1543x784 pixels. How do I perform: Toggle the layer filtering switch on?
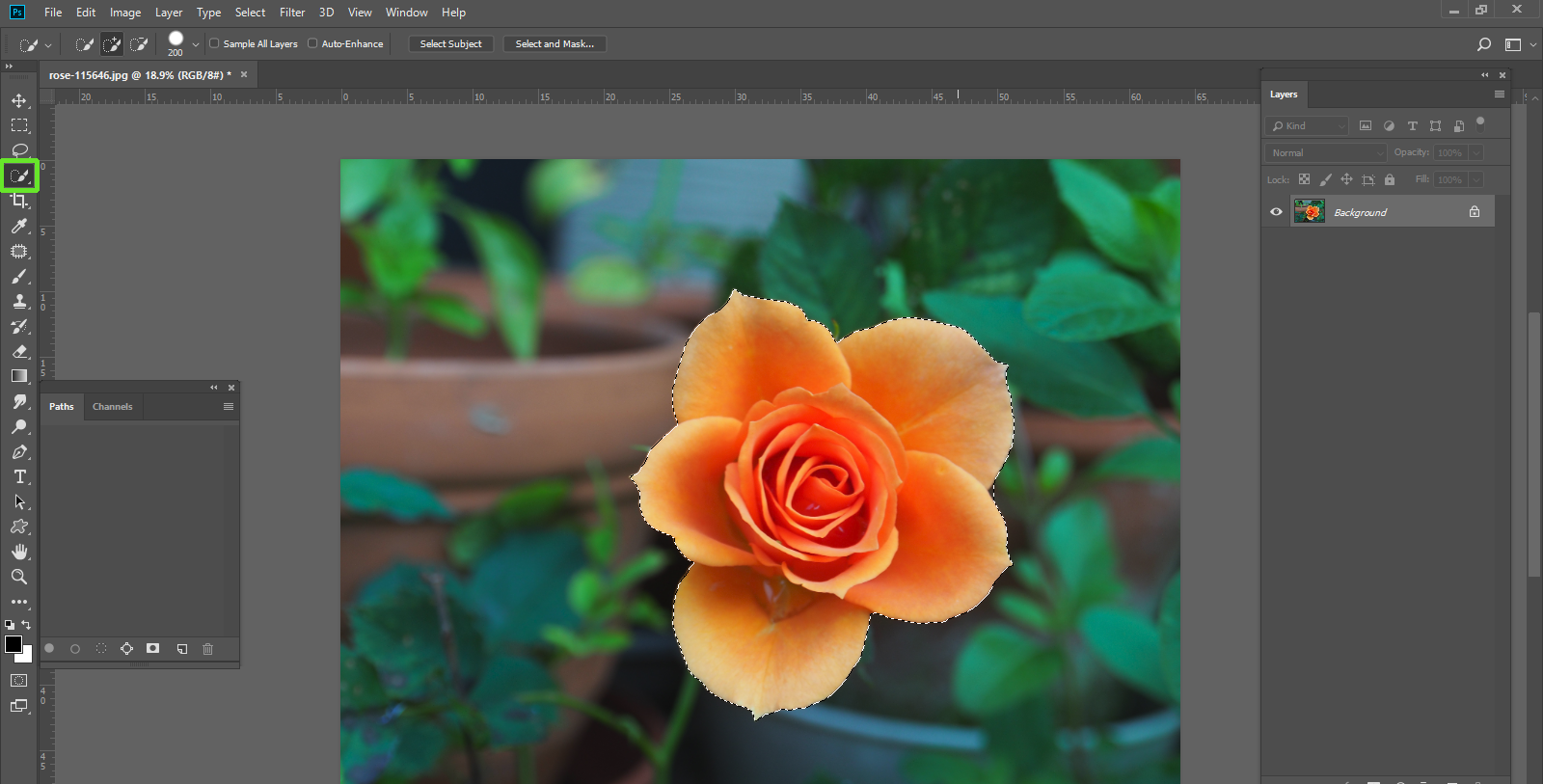[1480, 124]
